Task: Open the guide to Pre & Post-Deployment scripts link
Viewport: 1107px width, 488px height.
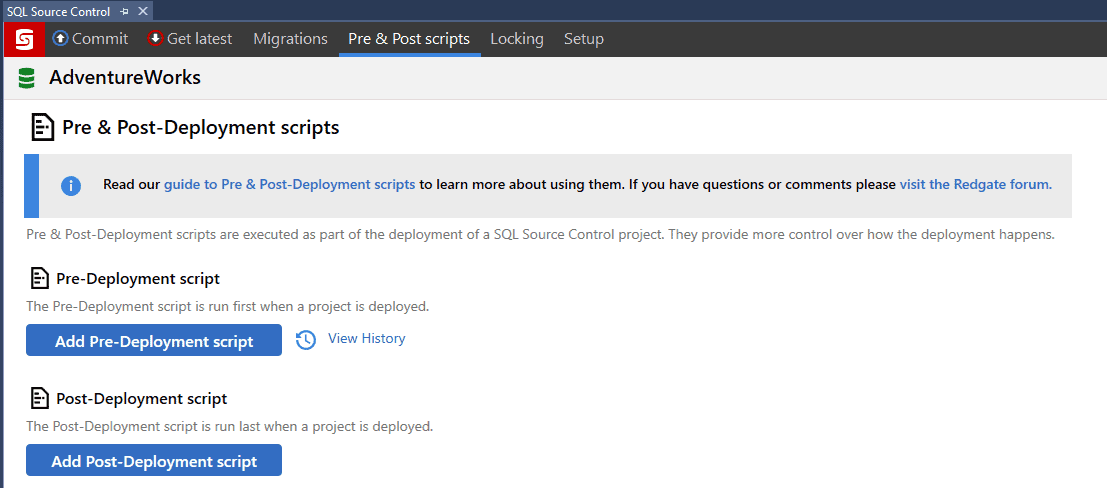Action: pyautogui.click(x=289, y=185)
